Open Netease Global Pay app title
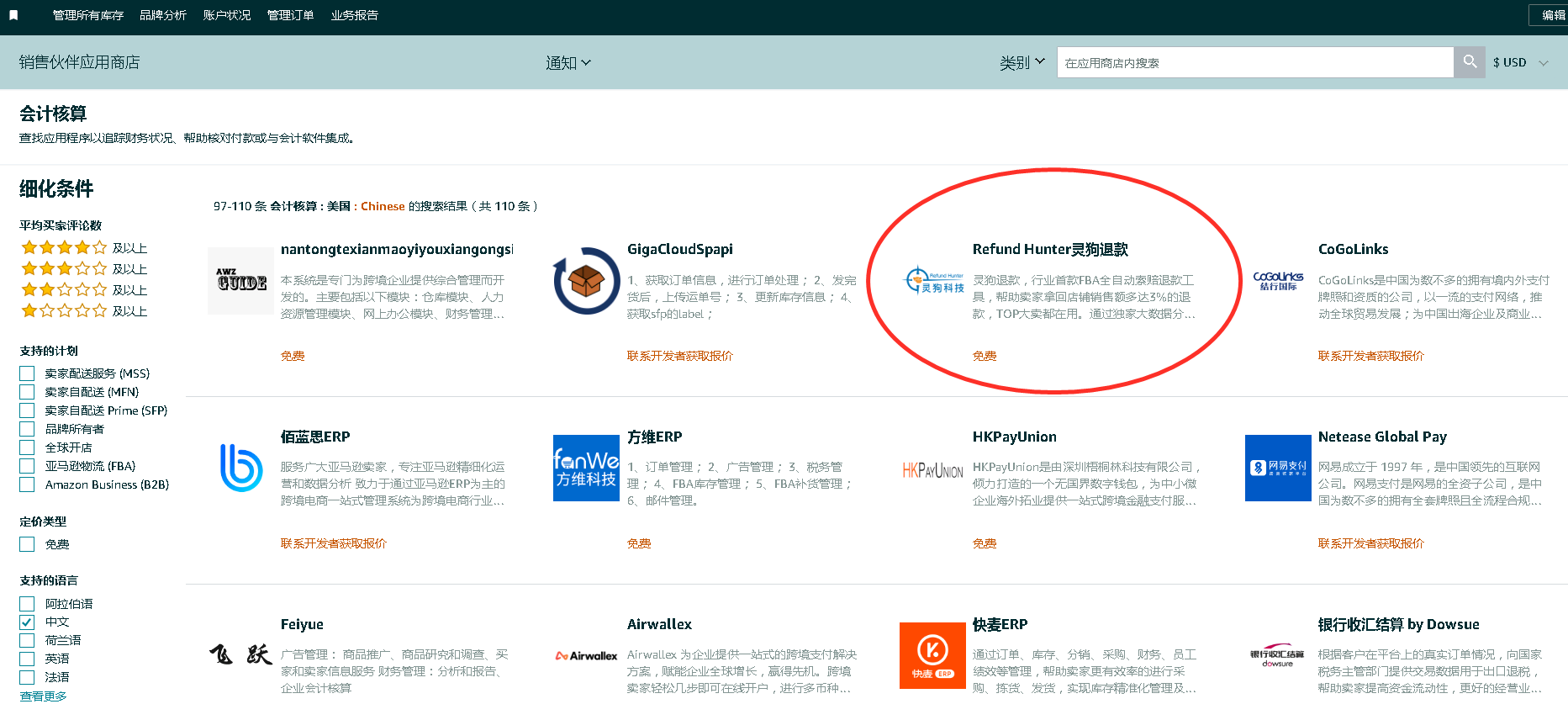This screenshot has width=1568, height=720. 1382,437
